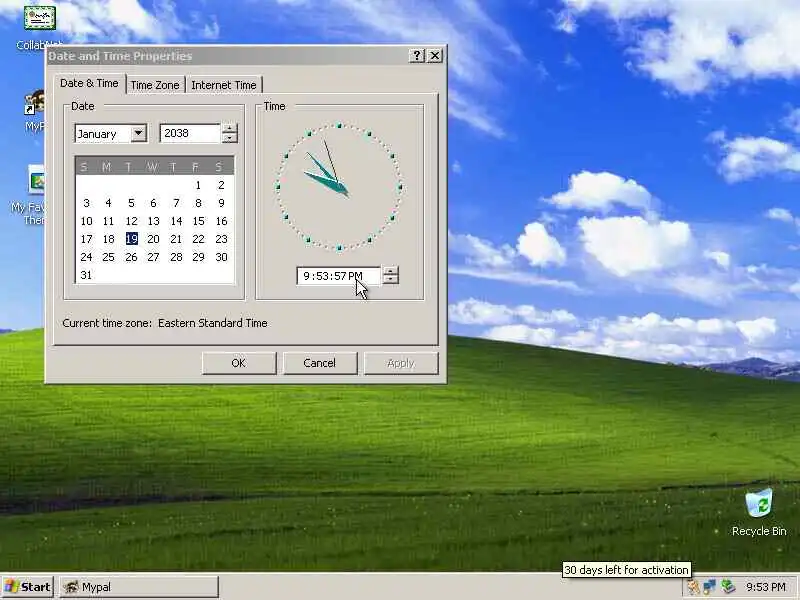Select day 28 in the calendar

click(x=176, y=257)
